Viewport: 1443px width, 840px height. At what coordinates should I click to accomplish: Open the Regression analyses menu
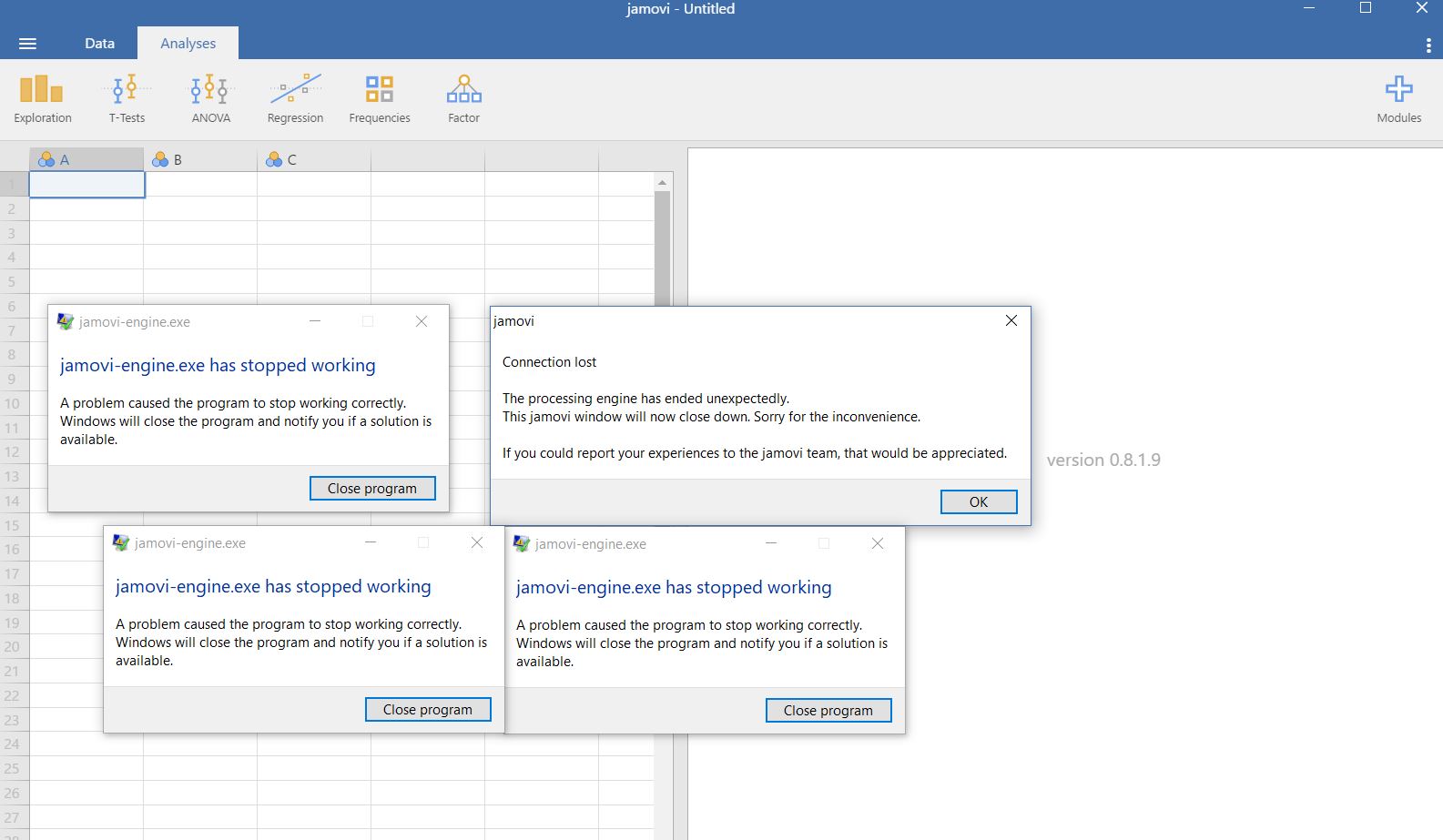(x=295, y=98)
